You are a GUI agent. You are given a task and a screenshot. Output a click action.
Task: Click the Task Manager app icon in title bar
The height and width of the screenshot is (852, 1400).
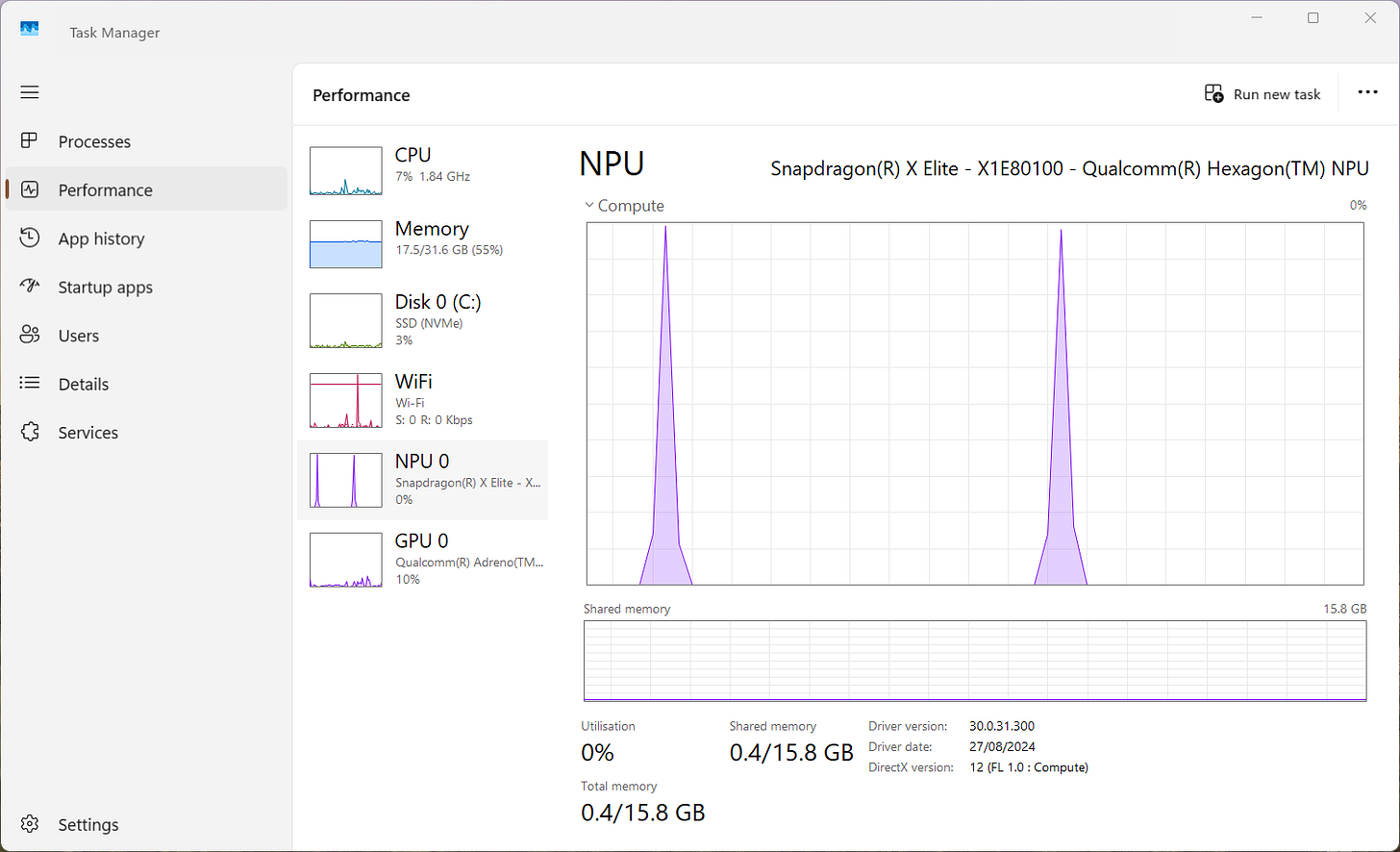click(30, 30)
